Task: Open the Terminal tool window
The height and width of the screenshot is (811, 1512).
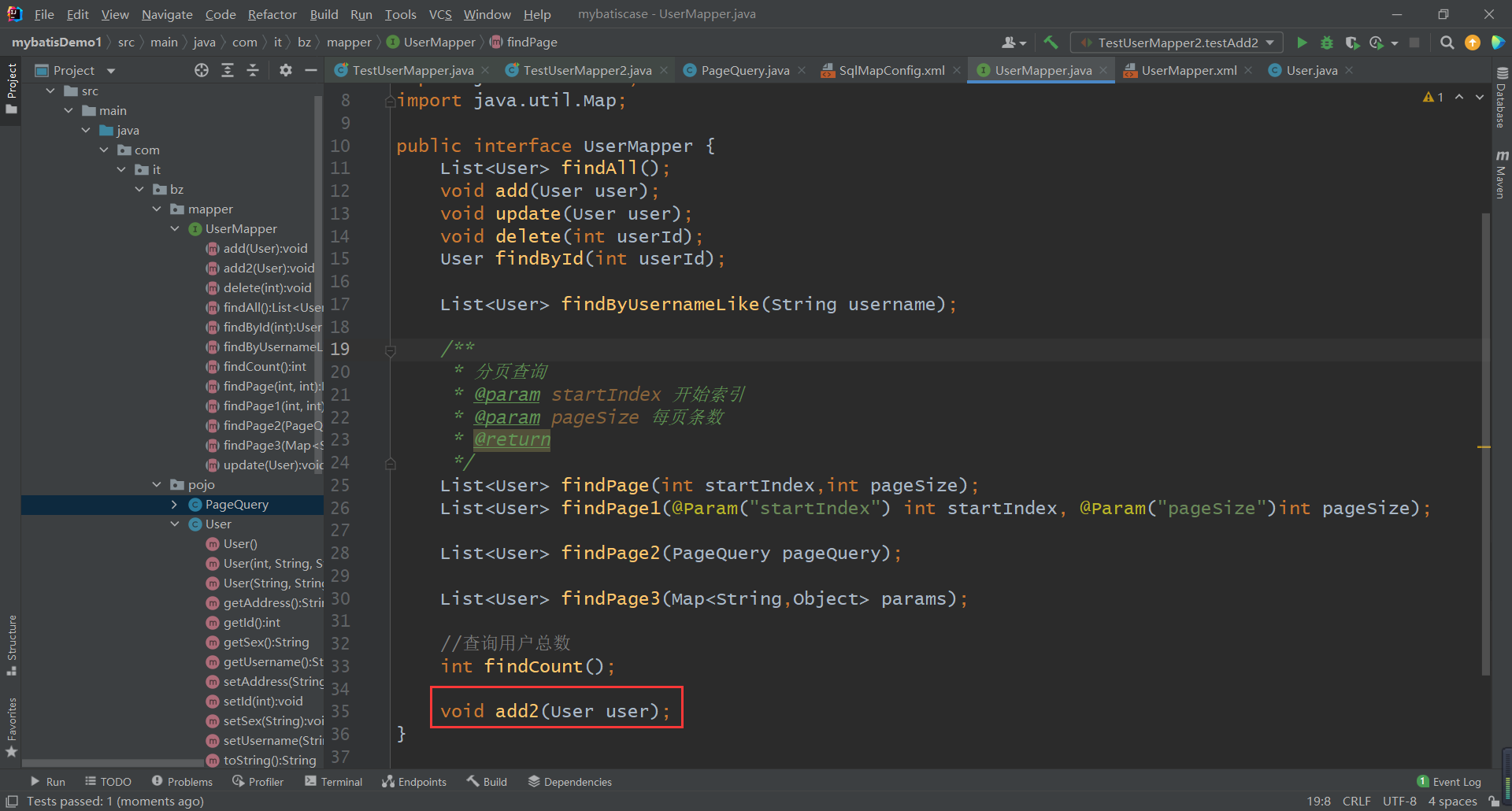Action: 334,781
